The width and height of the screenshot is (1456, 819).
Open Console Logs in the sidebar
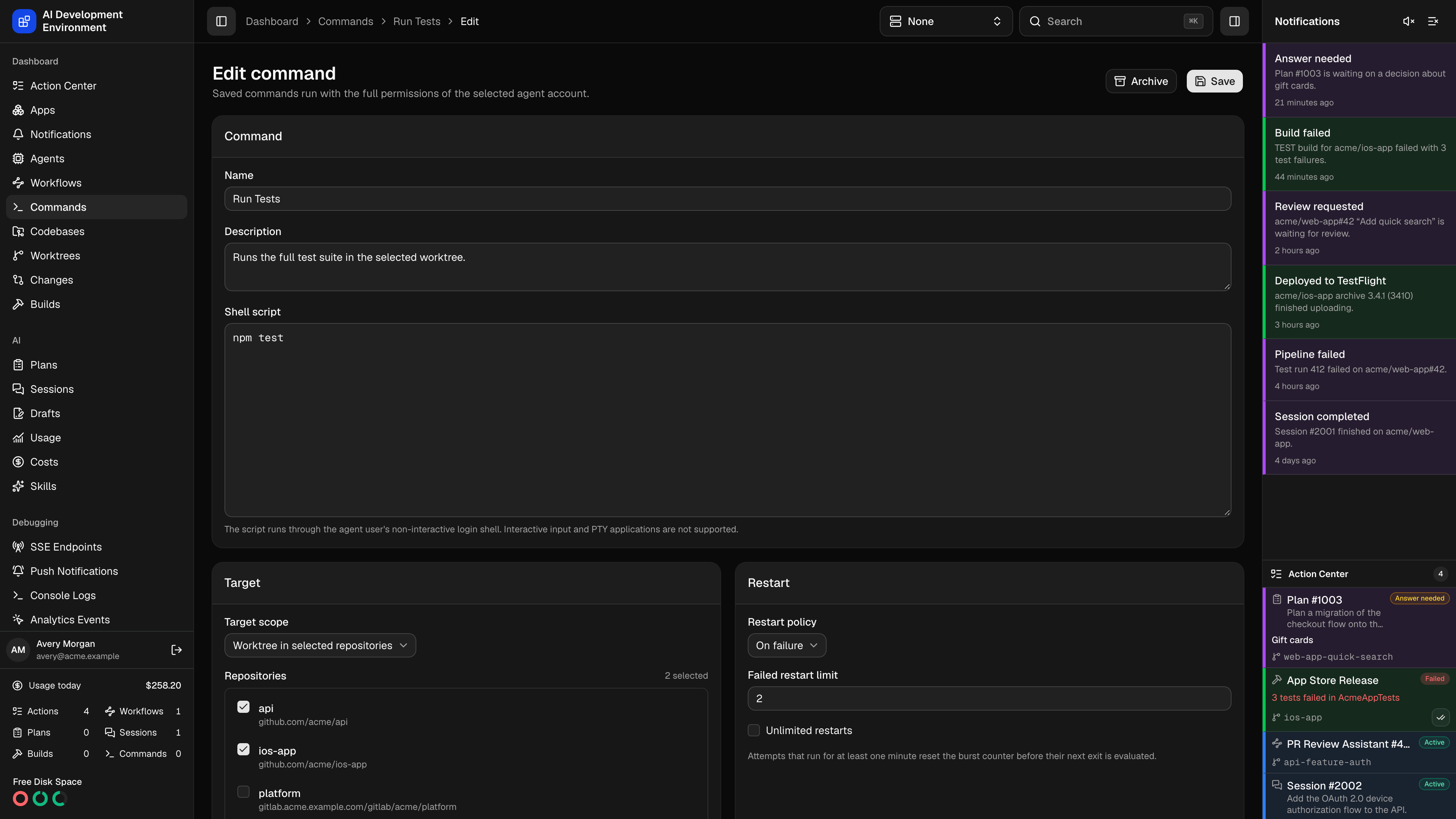[97, 596]
